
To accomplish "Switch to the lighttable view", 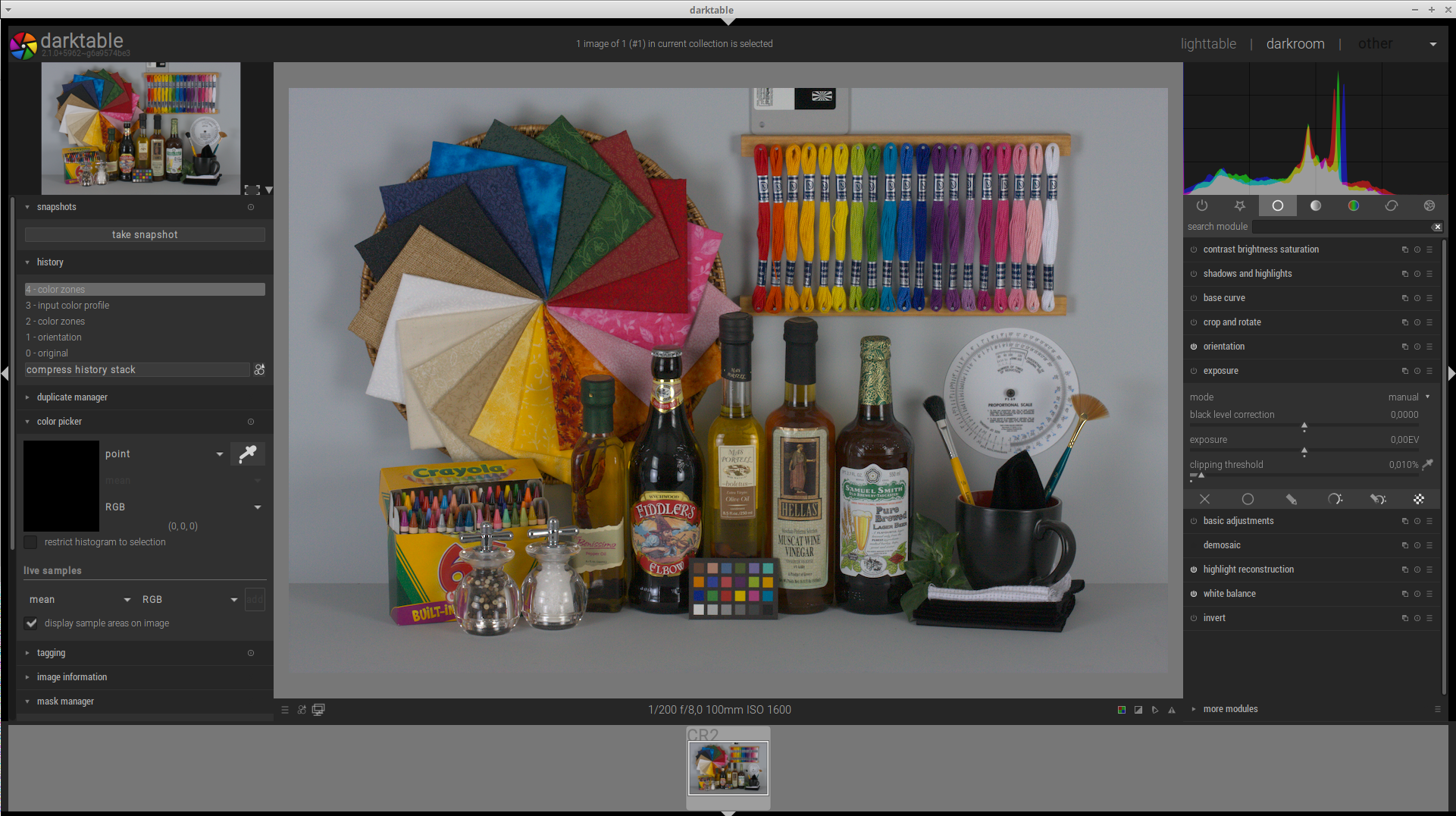I will (1208, 44).
